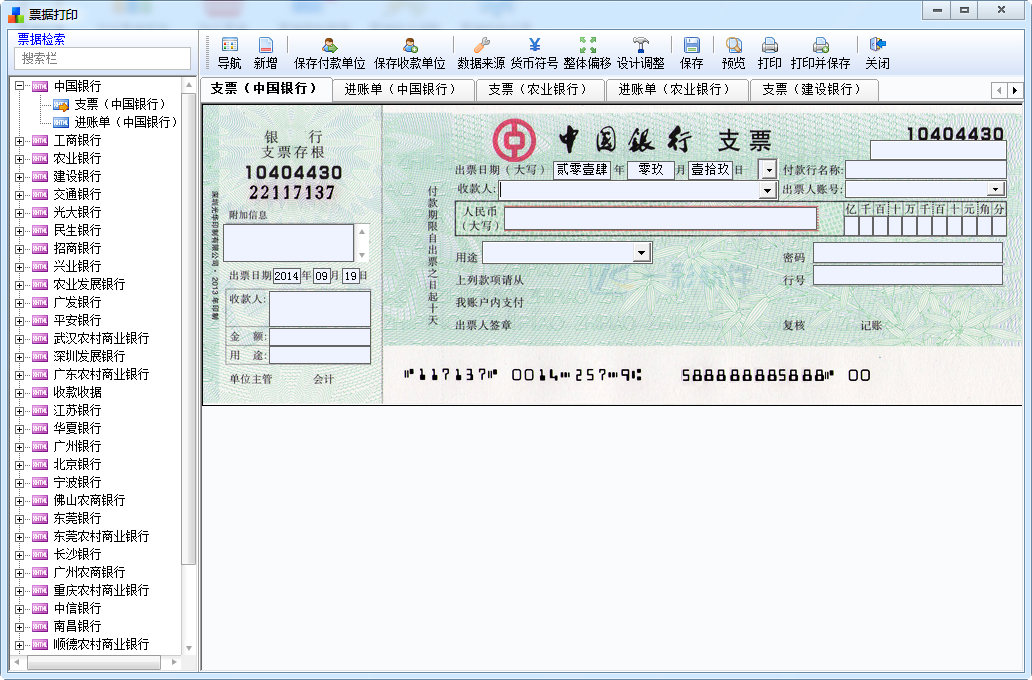The width and height of the screenshot is (1032, 680).
Task: Open 设计调整 design adjustment tool
Action: pos(640,53)
